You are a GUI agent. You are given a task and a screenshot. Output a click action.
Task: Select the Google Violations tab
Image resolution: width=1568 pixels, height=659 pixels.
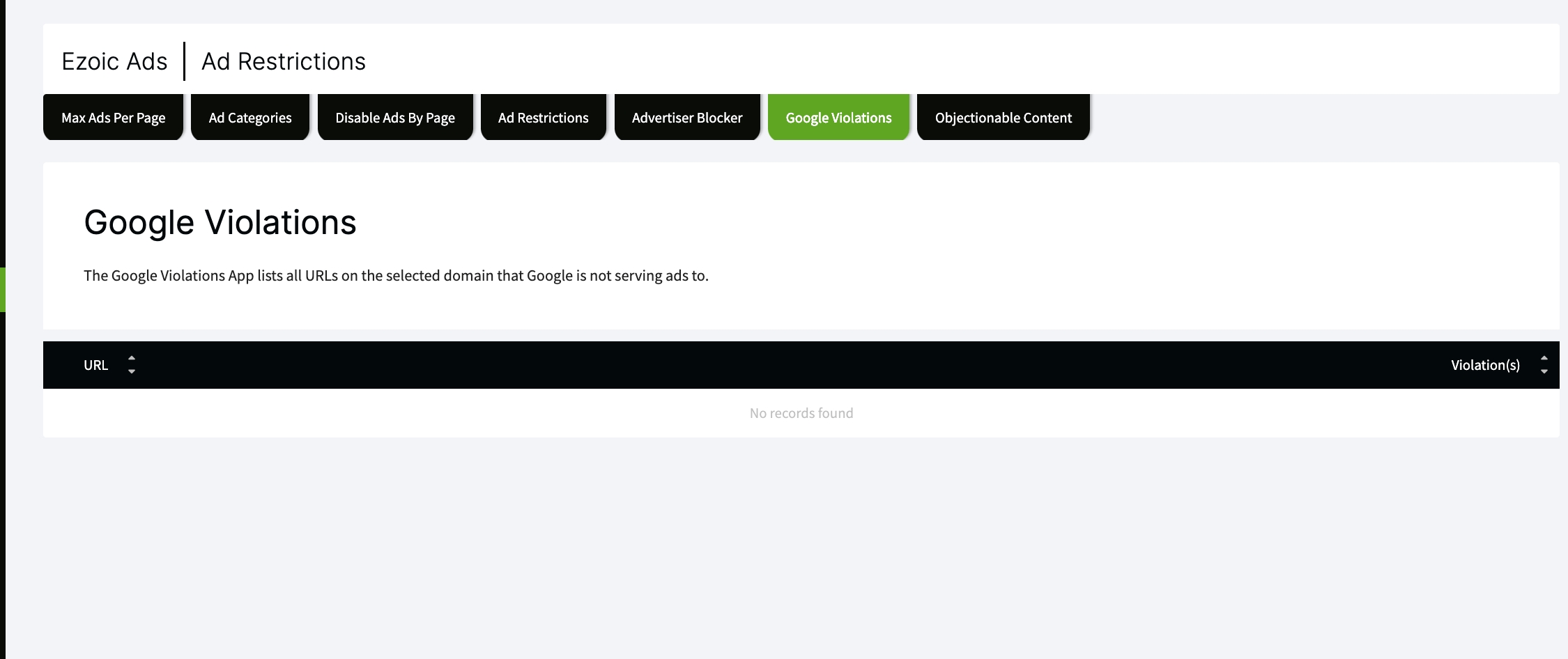(x=839, y=117)
